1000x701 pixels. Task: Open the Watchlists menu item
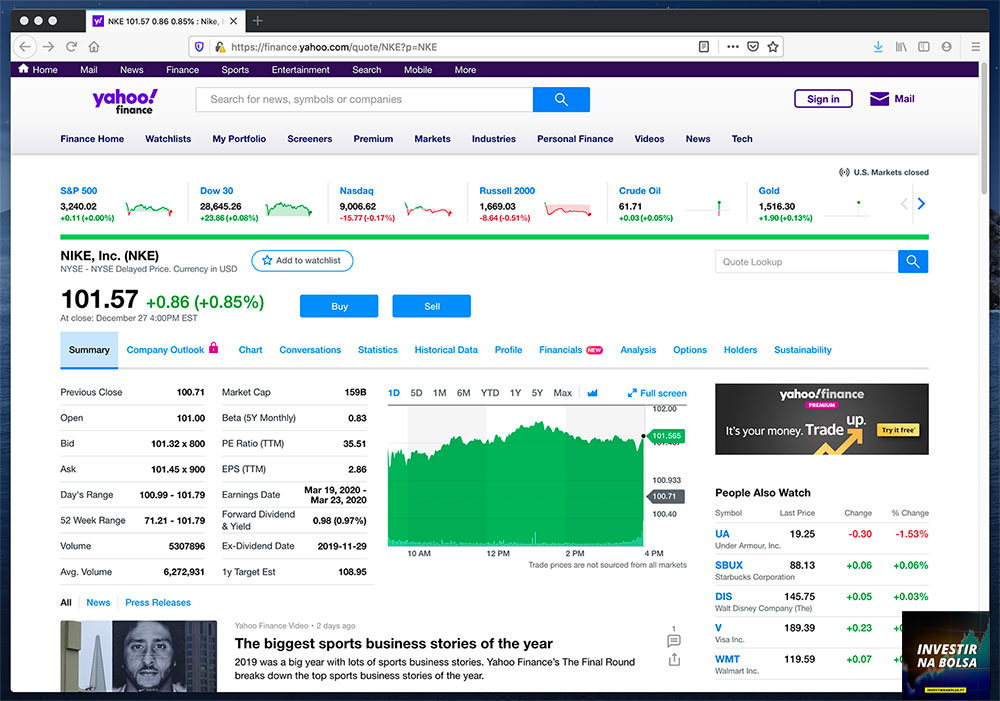pyautogui.click(x=168, y=138)
